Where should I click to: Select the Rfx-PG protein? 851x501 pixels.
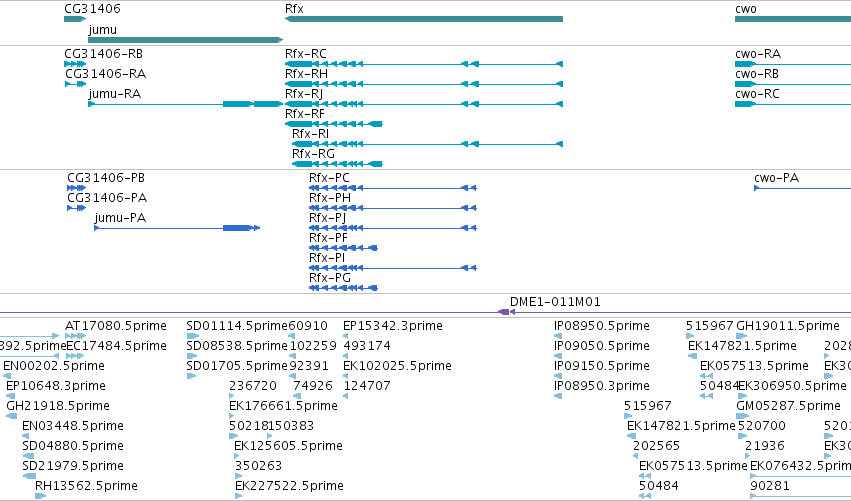[343, 288]
